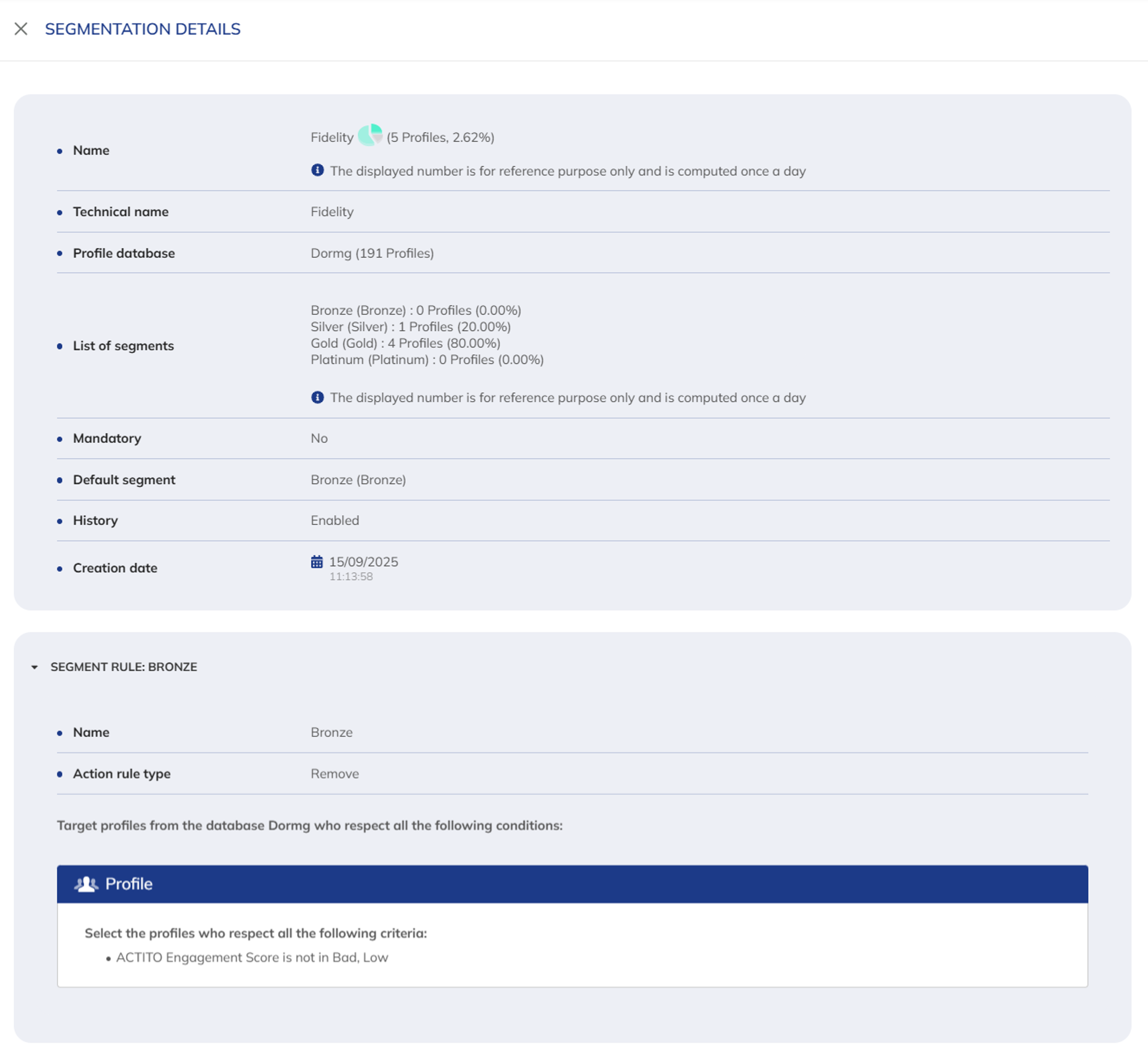Click the Creation date calendar icon
Screen dimensions: 1148x1055
[x=317, y=562]
